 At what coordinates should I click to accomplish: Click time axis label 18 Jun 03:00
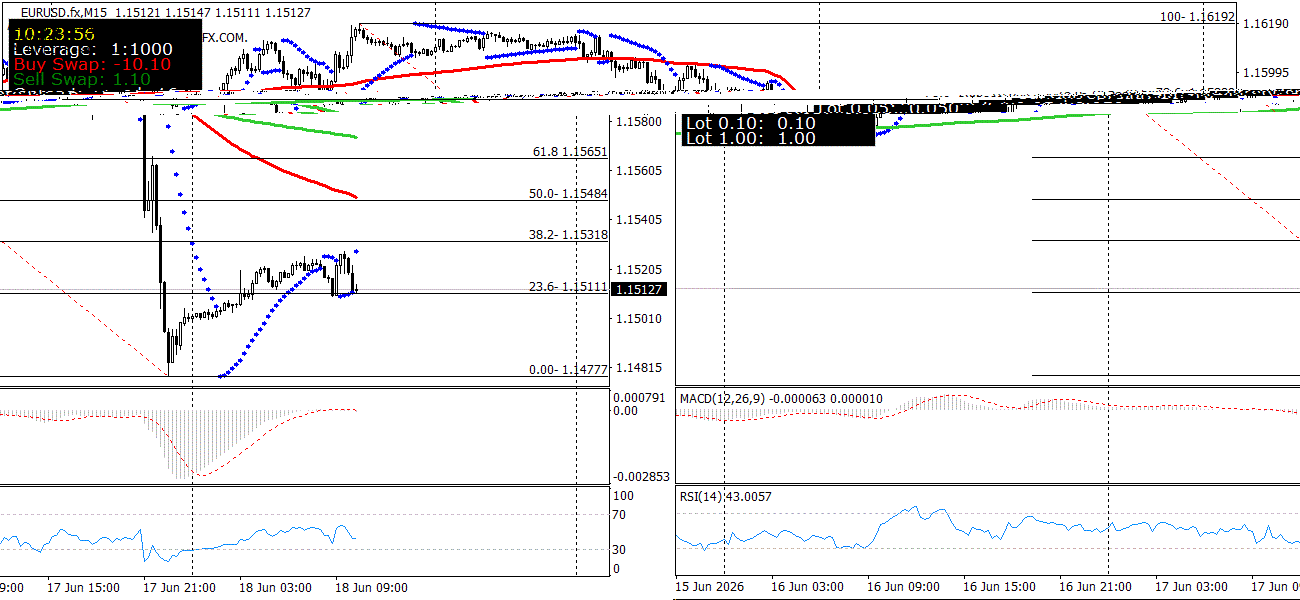point(276,587)
